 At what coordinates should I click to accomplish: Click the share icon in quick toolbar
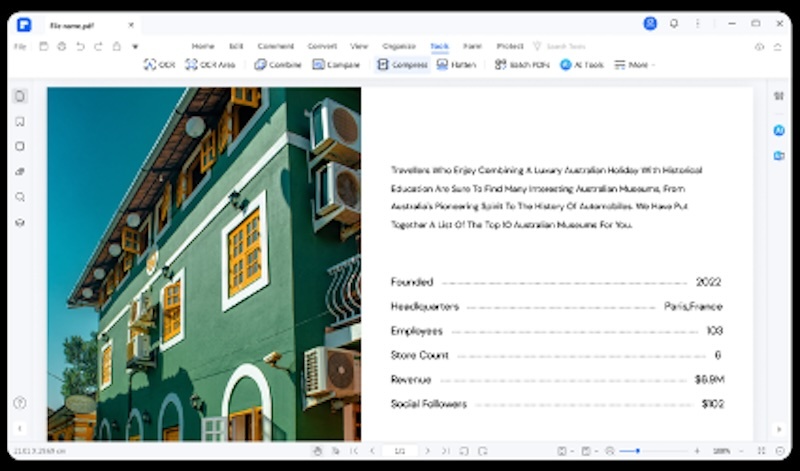point(116,46)
